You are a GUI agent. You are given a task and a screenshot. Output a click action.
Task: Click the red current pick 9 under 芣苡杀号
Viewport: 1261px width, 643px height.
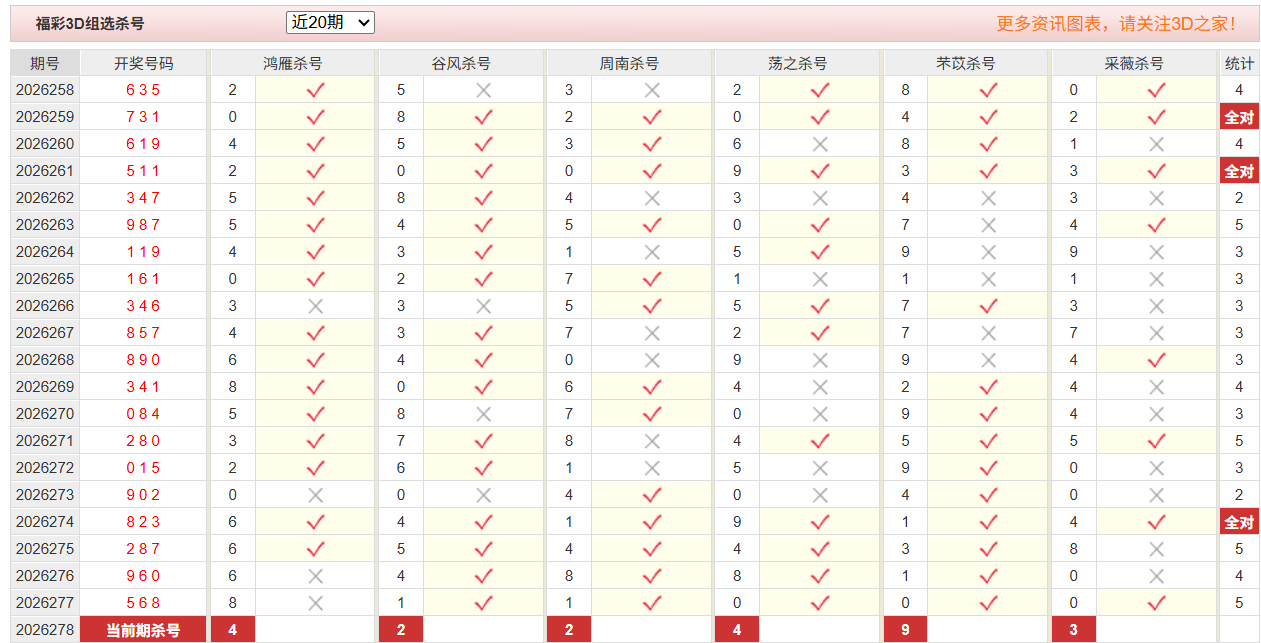pyautogui.click(x=905, y=630)
